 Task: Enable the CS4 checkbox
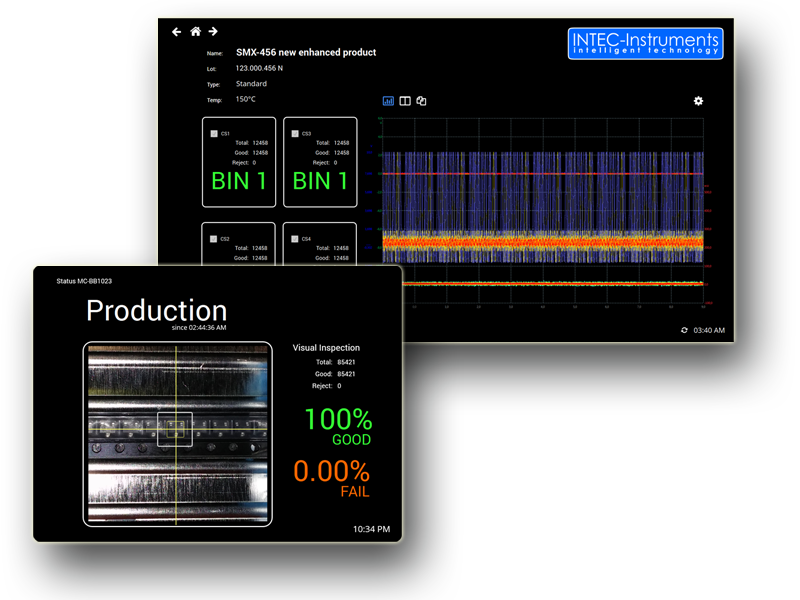[x=294, y=239]
